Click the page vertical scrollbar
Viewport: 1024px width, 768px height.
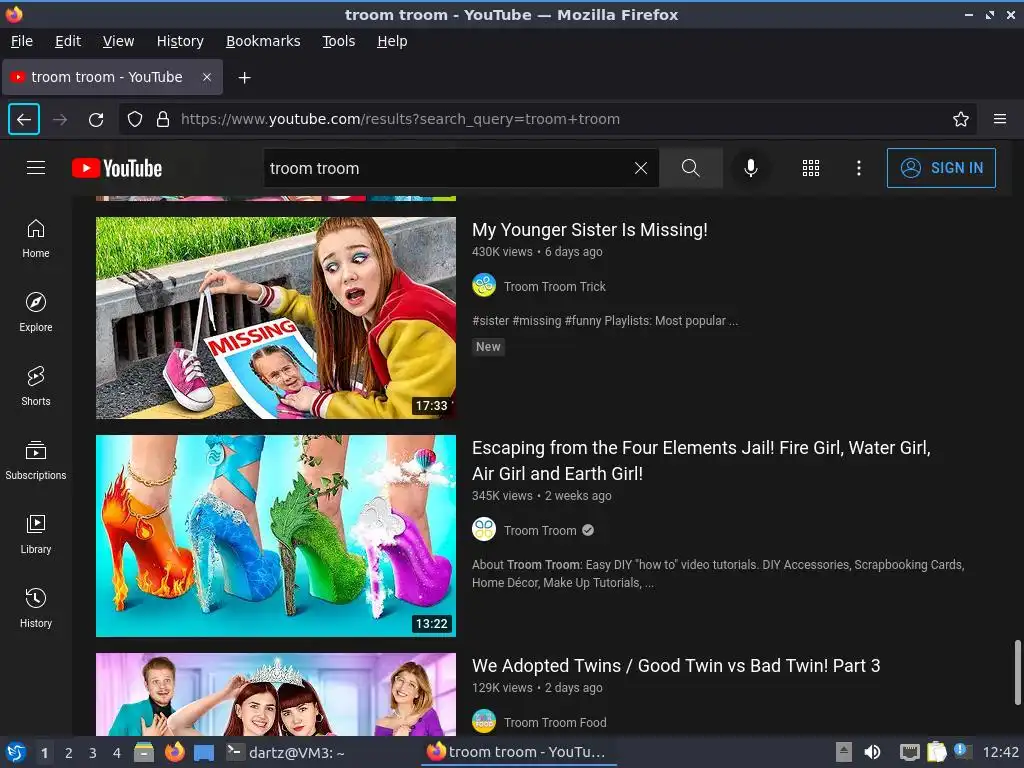1017,673
